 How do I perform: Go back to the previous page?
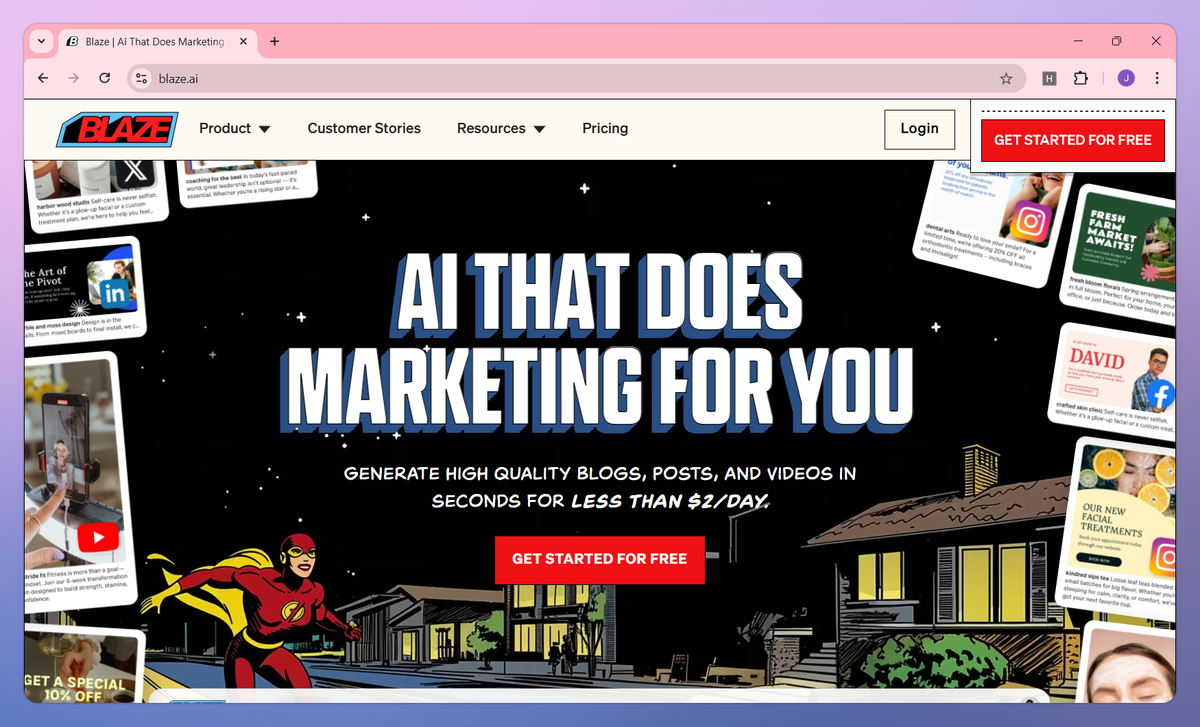[x=42, y=78]
